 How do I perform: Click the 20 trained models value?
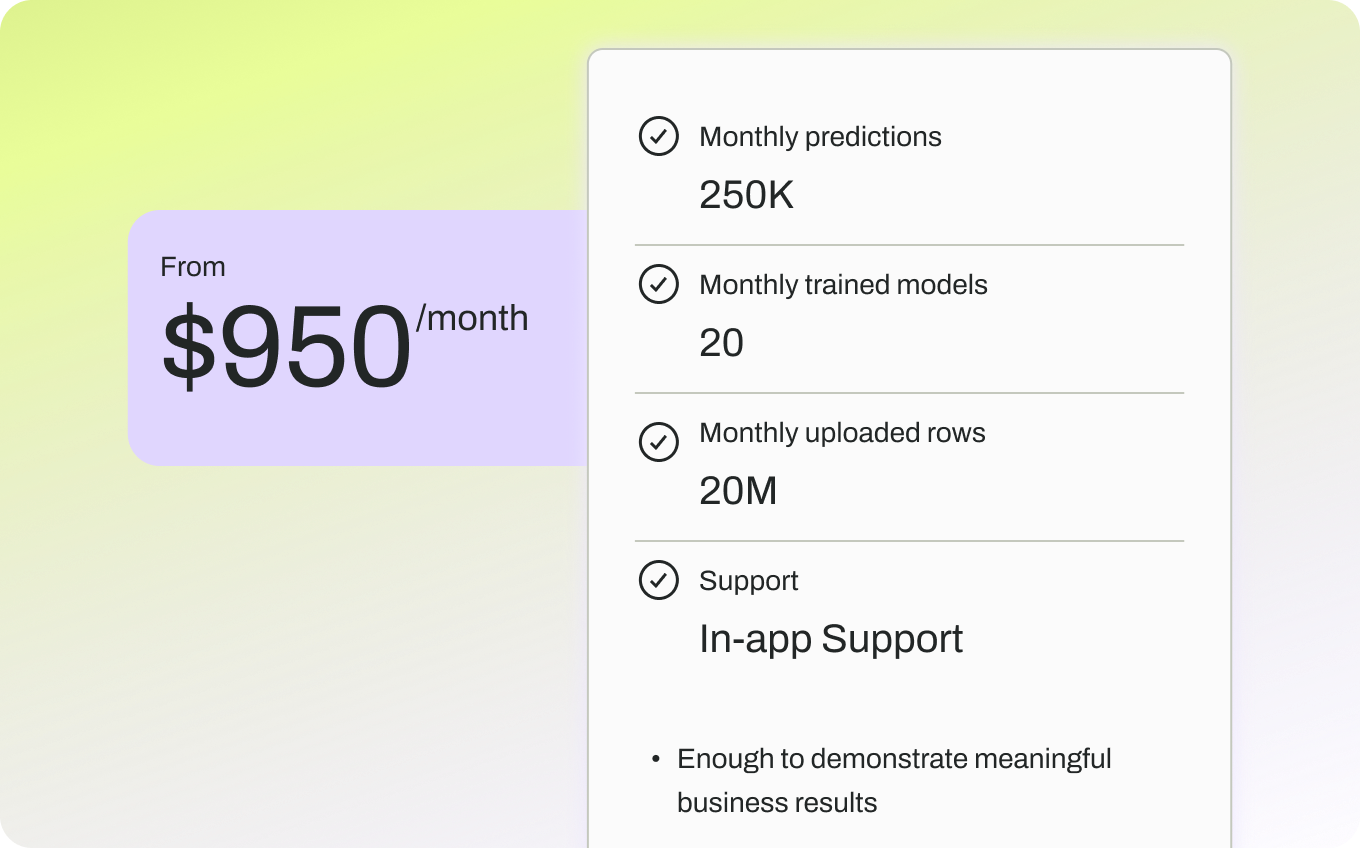[x=721, y=343]
